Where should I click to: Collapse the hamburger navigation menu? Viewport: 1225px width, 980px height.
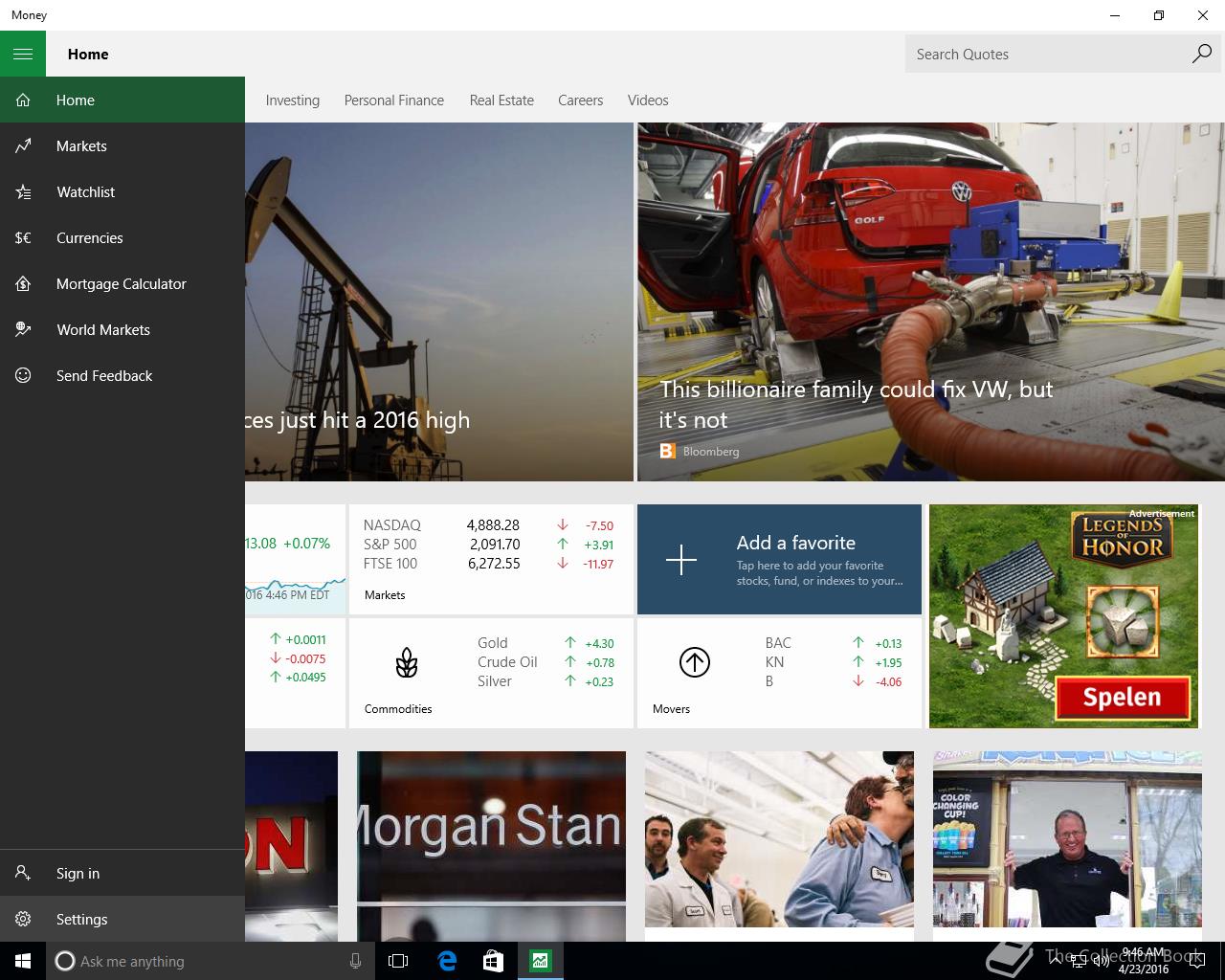pos(23,54)
